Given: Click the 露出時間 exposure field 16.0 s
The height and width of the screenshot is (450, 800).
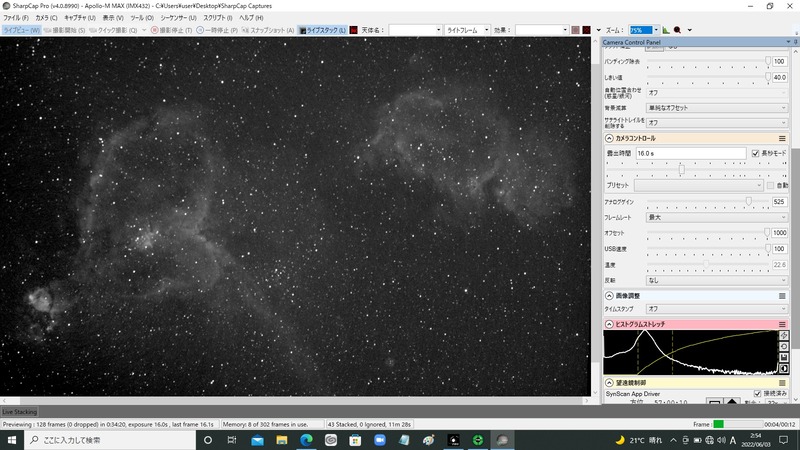Looking at the screenshot, I should pos(691,153).
